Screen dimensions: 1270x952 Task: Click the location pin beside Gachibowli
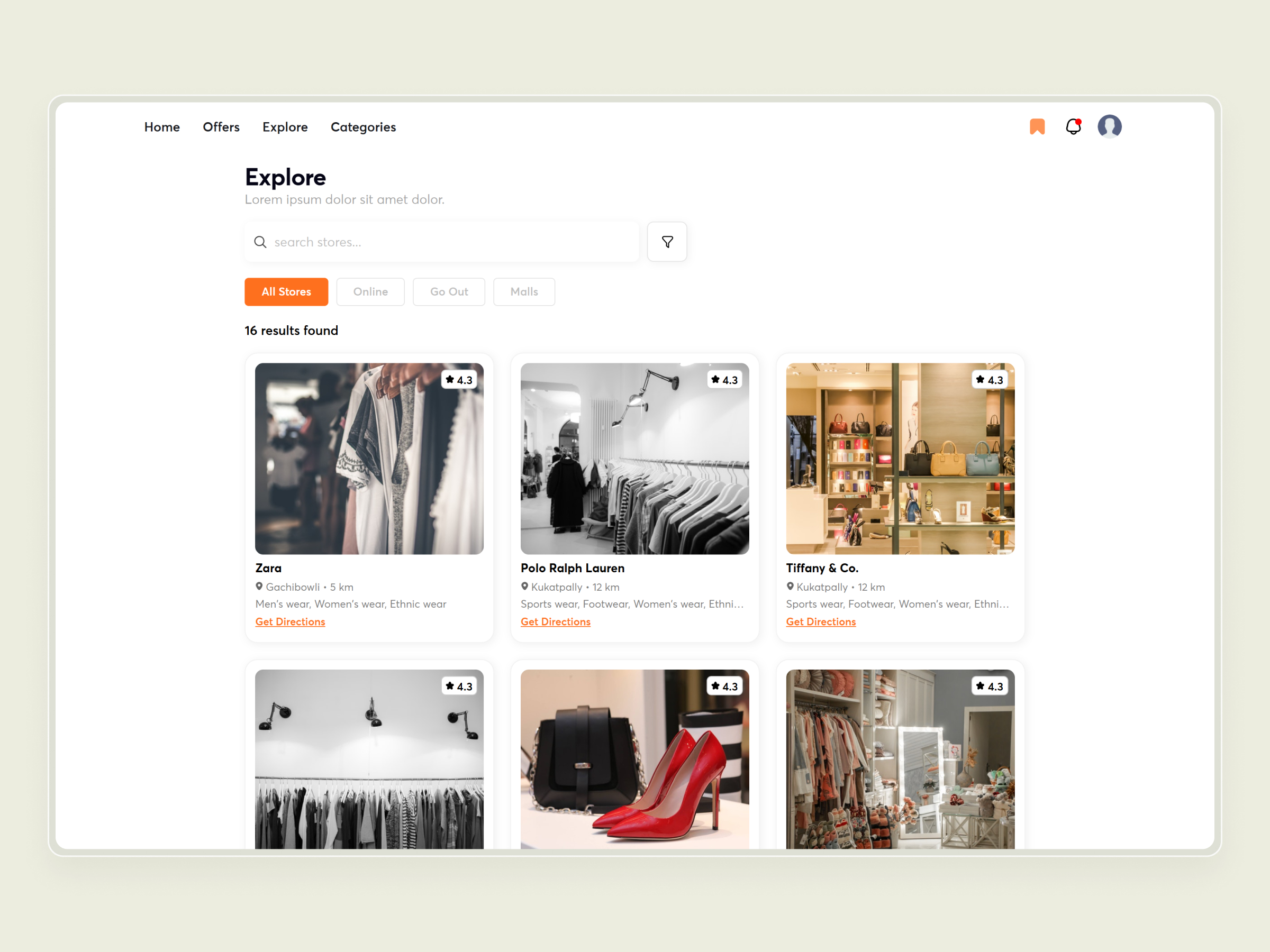(x=259, y=587)
